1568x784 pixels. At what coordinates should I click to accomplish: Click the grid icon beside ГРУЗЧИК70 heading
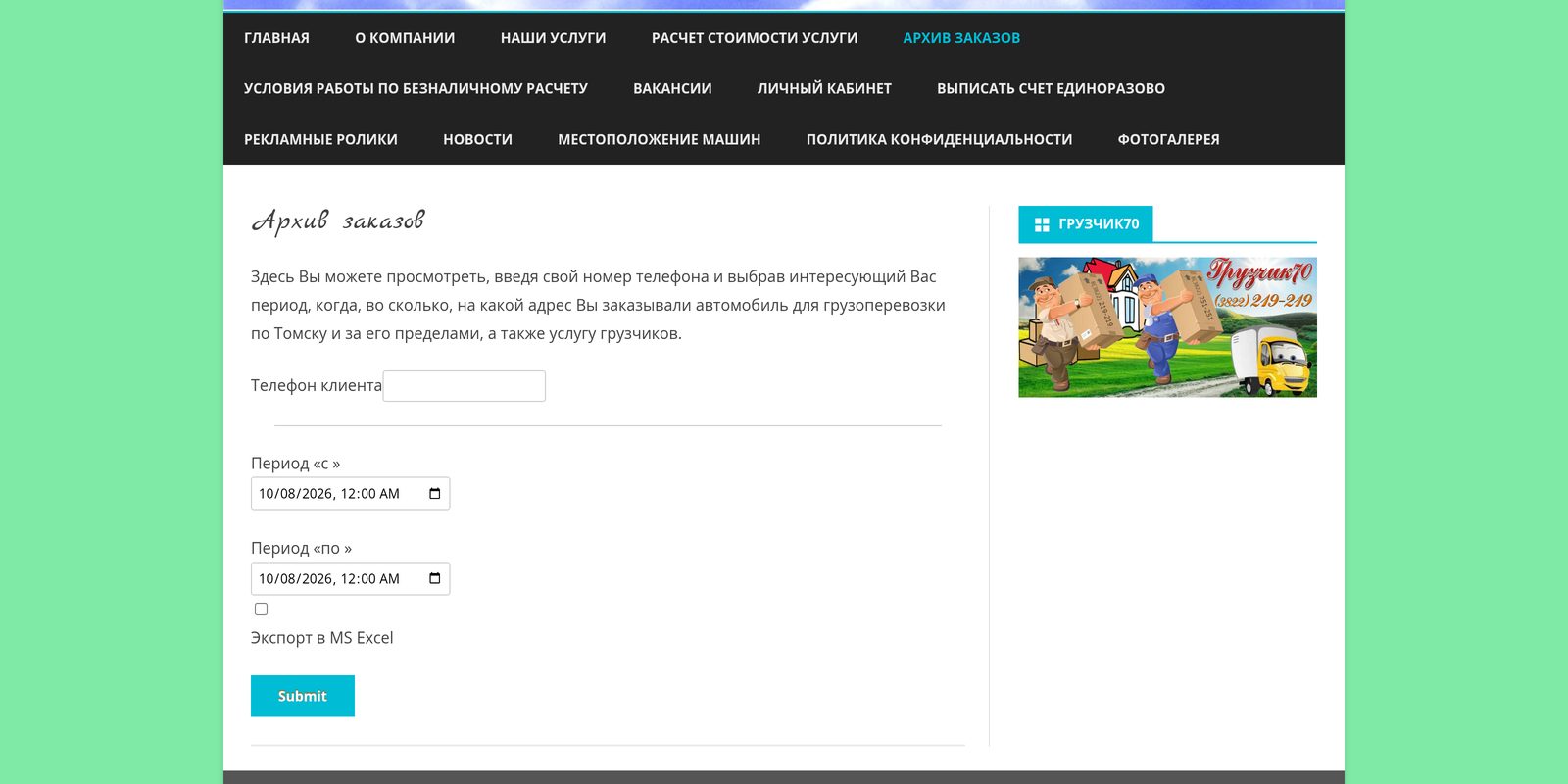[x=1042, y=224]
